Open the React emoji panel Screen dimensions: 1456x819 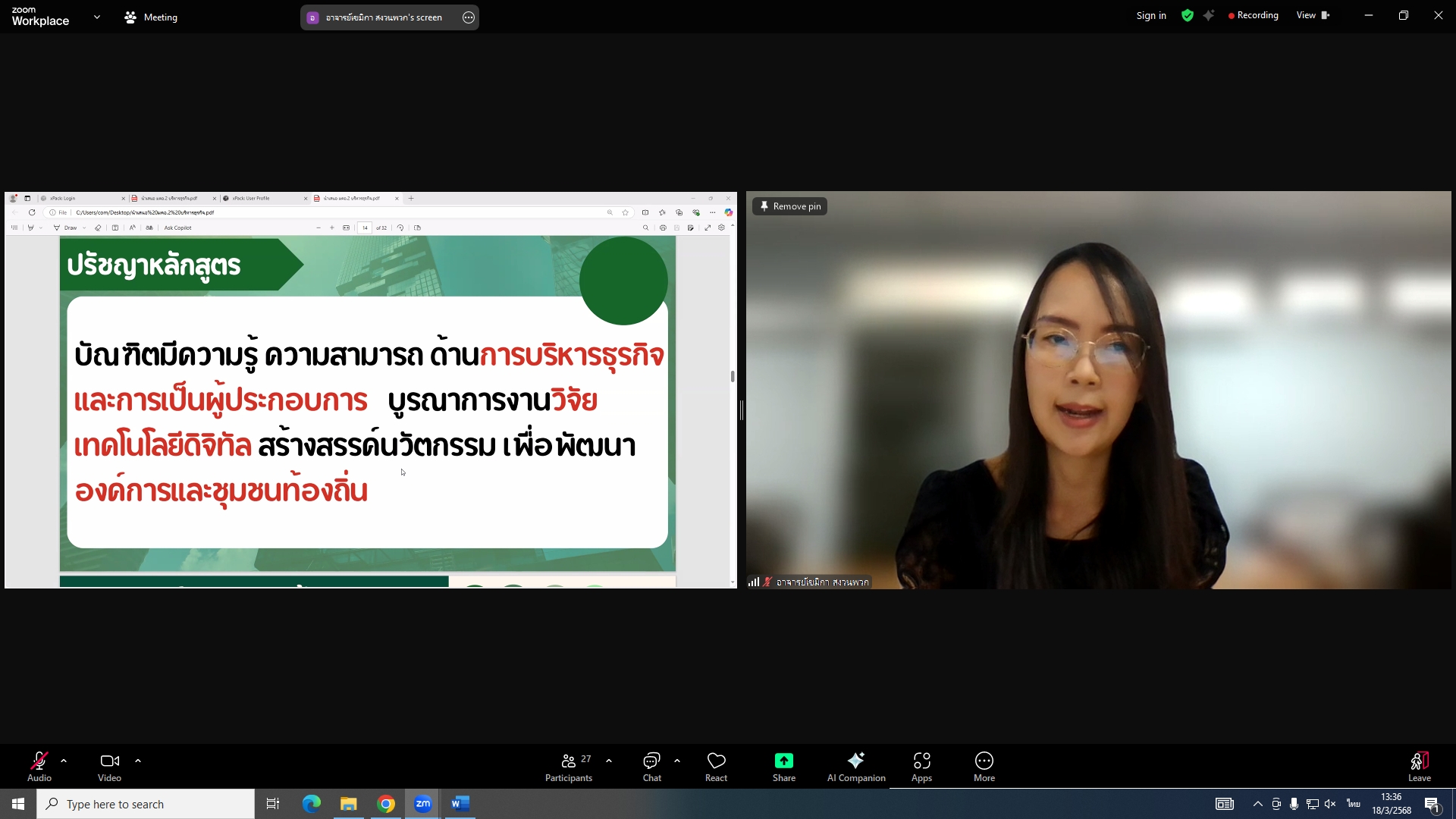click(x=716, y=766)
